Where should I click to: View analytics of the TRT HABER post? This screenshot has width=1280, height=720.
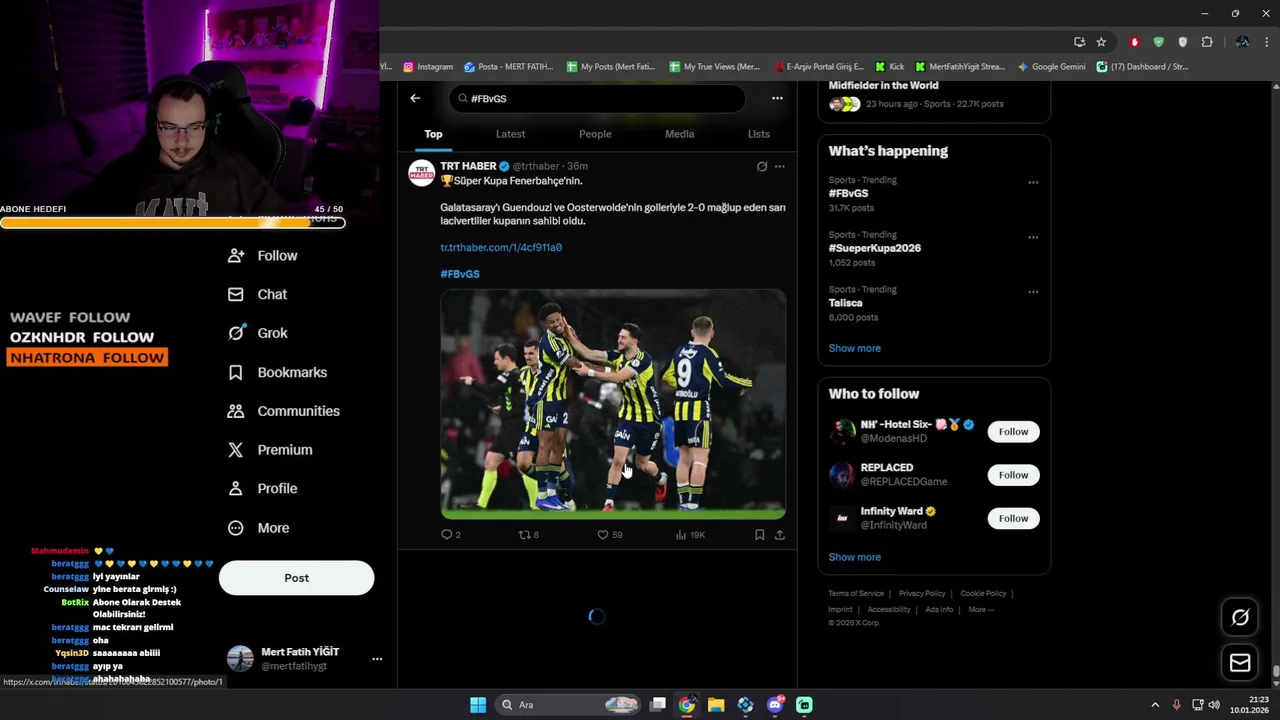click(x=681, y=535)
